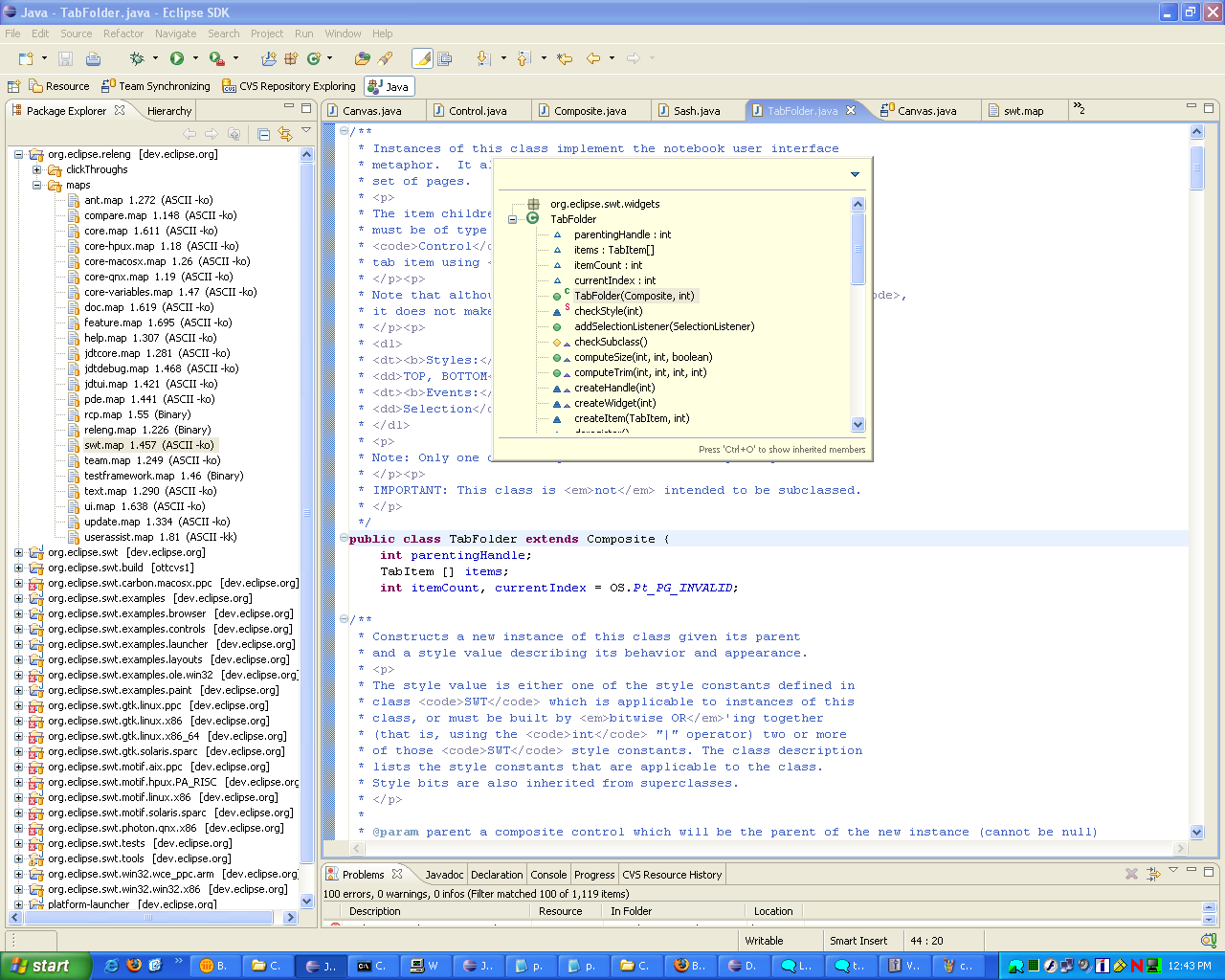Expand the org.eclipse.swt project node
The width and height of the screenshot is (1225, 980).
point(18,552)
